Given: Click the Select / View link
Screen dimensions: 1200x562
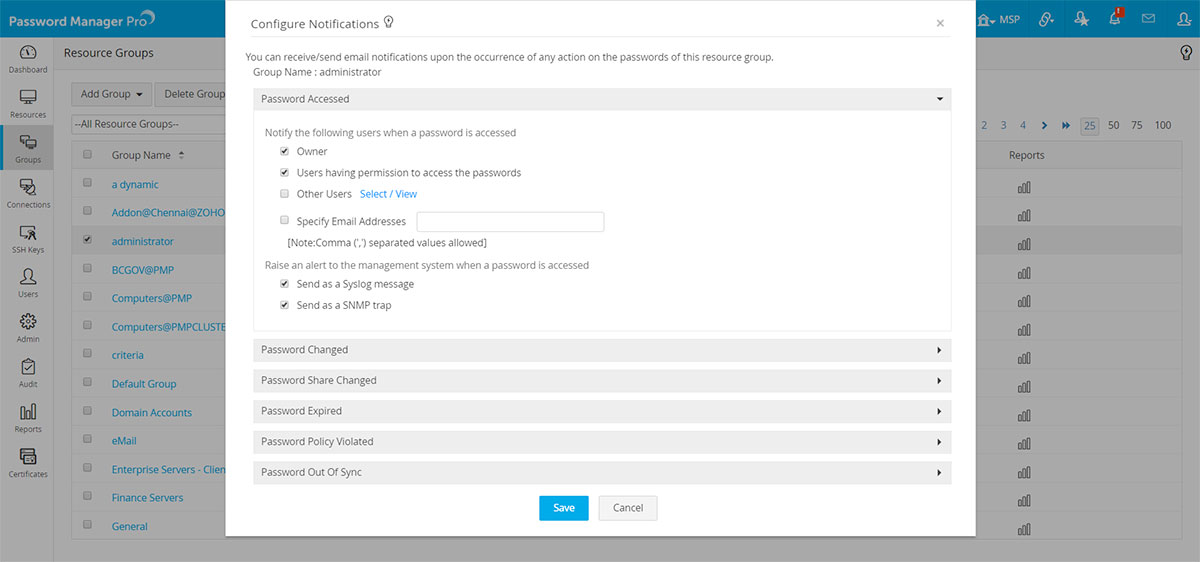Looking at the screenshot, I should tap(388, 194).
